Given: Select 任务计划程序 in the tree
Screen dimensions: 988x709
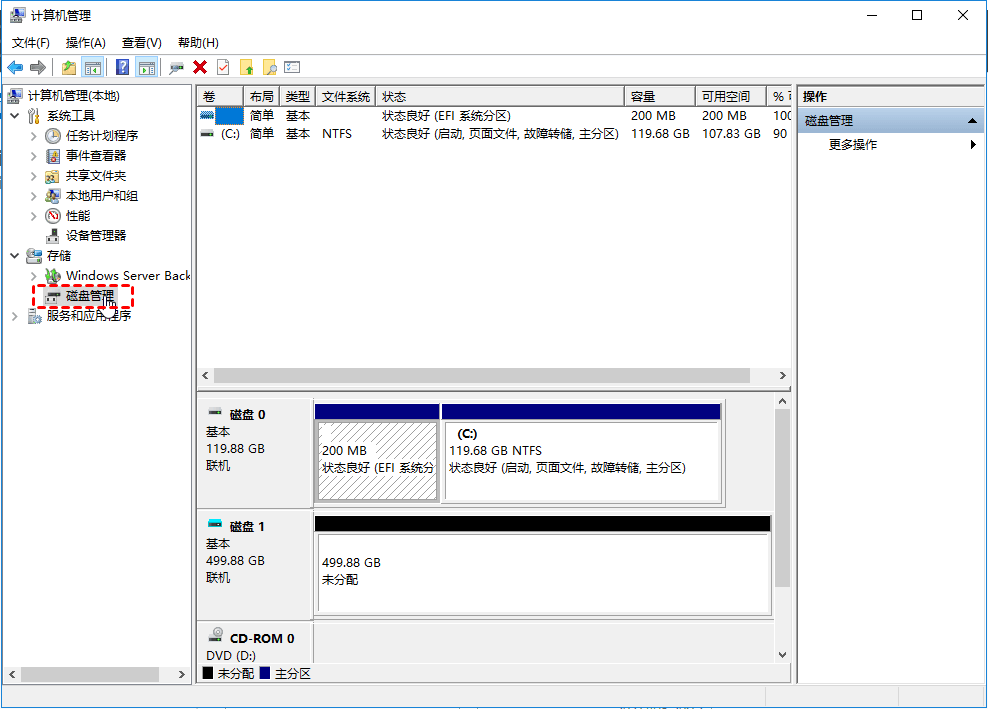Looking at the screenshot, I should (x=101, y=135).
